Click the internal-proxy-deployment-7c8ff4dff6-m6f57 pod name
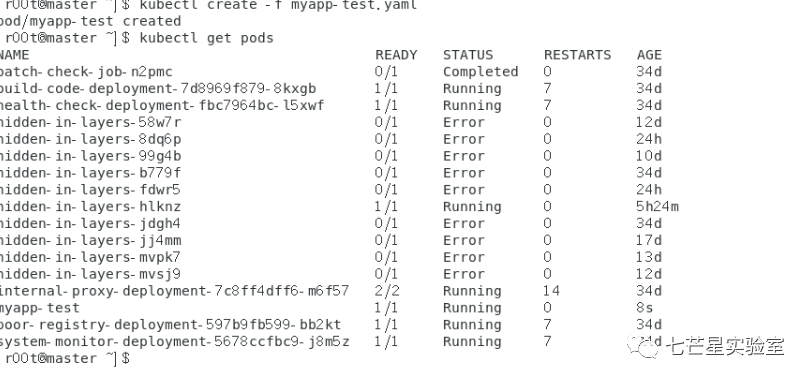This screenshot has height=382, width=811. [x=174, y=291]
